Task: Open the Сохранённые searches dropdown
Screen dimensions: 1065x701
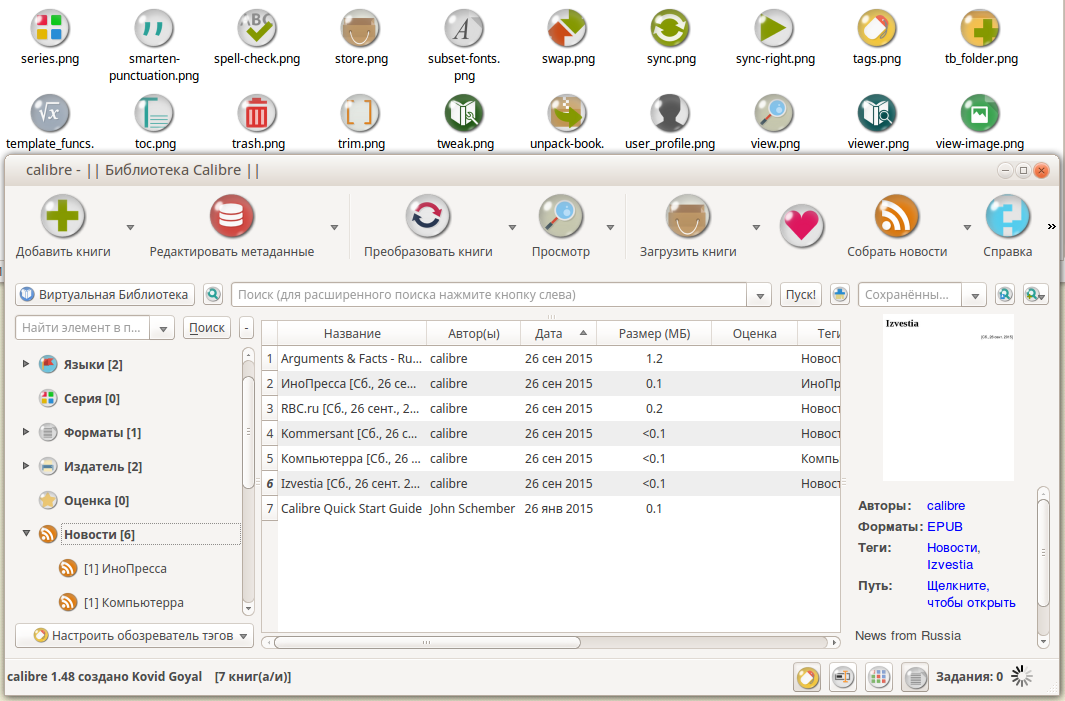Action: (975, 295)
